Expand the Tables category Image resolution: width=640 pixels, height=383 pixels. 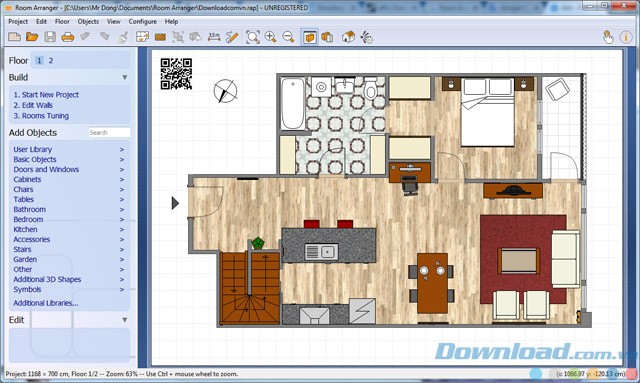click(x=69, y=199)
